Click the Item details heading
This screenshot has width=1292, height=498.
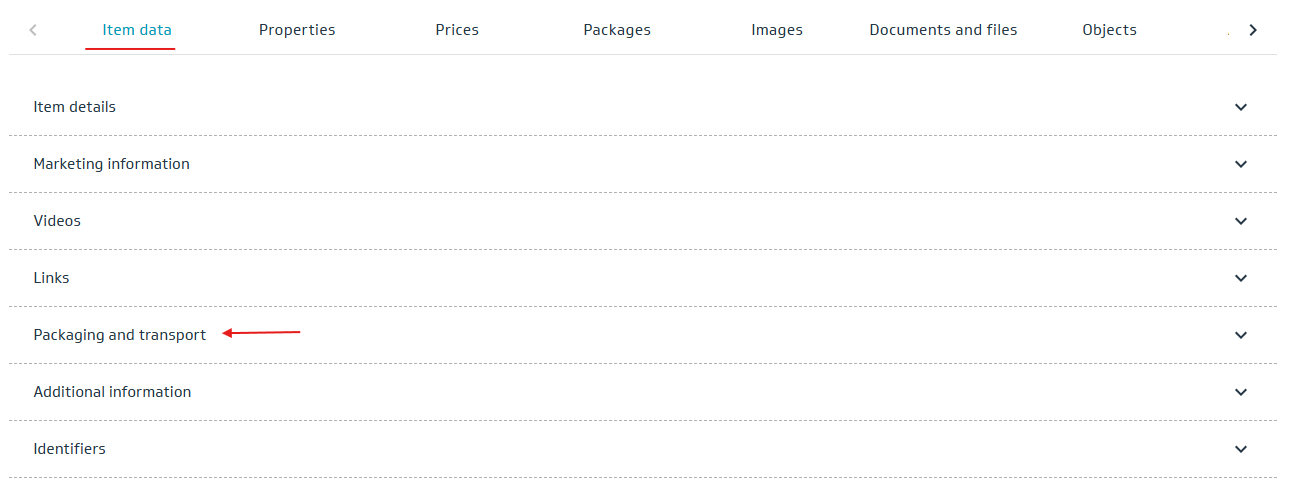click(x=75, y=107)
